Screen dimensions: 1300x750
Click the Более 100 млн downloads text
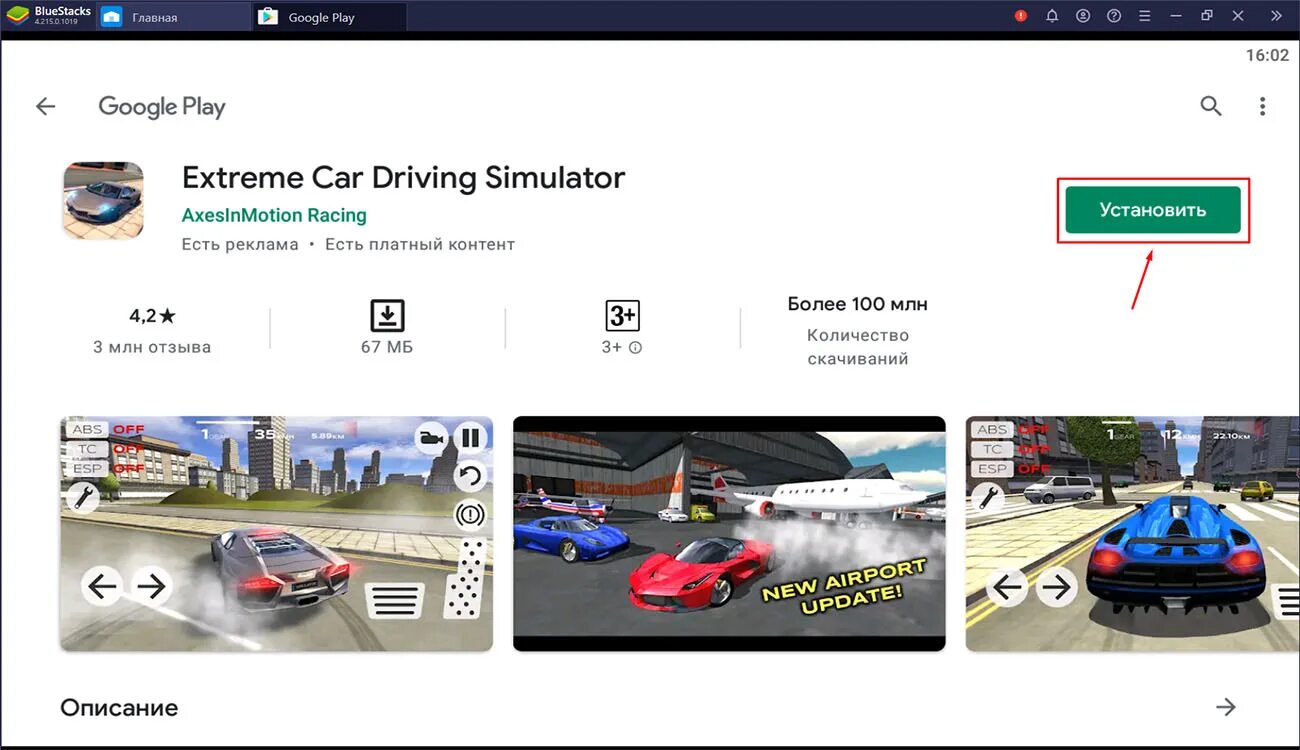(857, 304)
